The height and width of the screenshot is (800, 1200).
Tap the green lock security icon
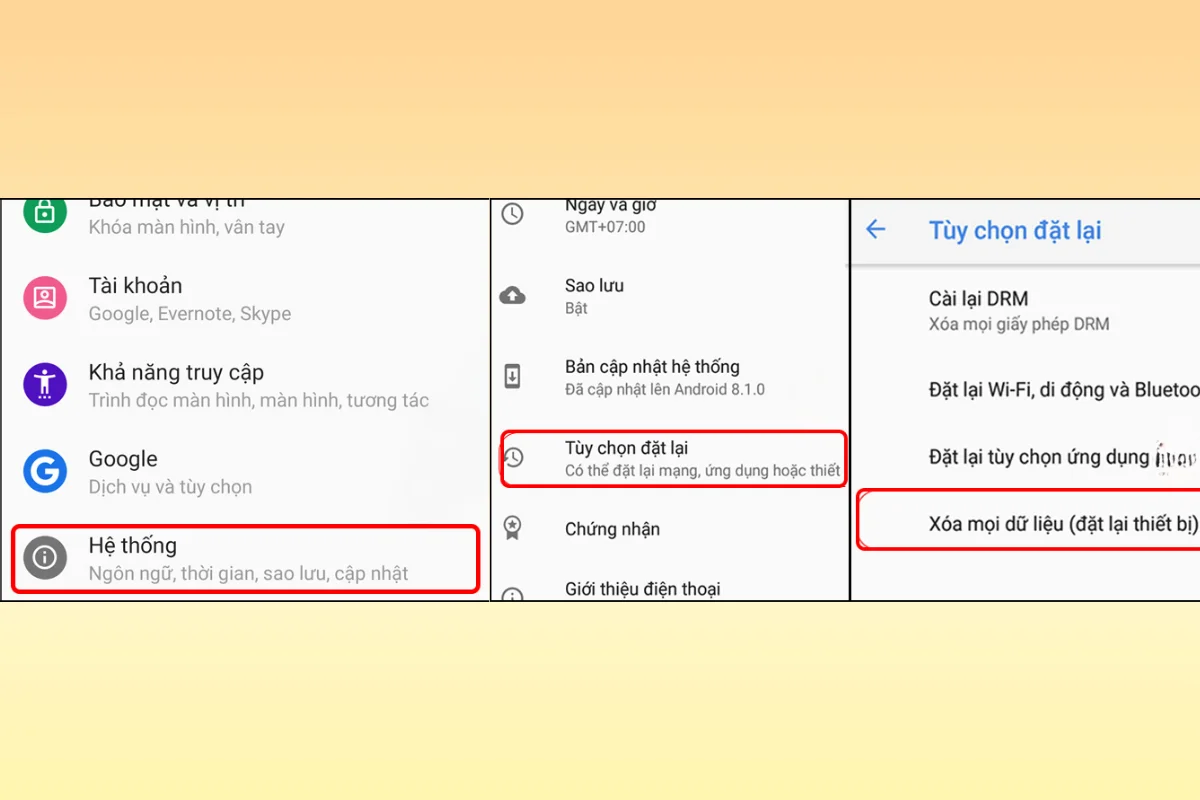pos(44,212)
